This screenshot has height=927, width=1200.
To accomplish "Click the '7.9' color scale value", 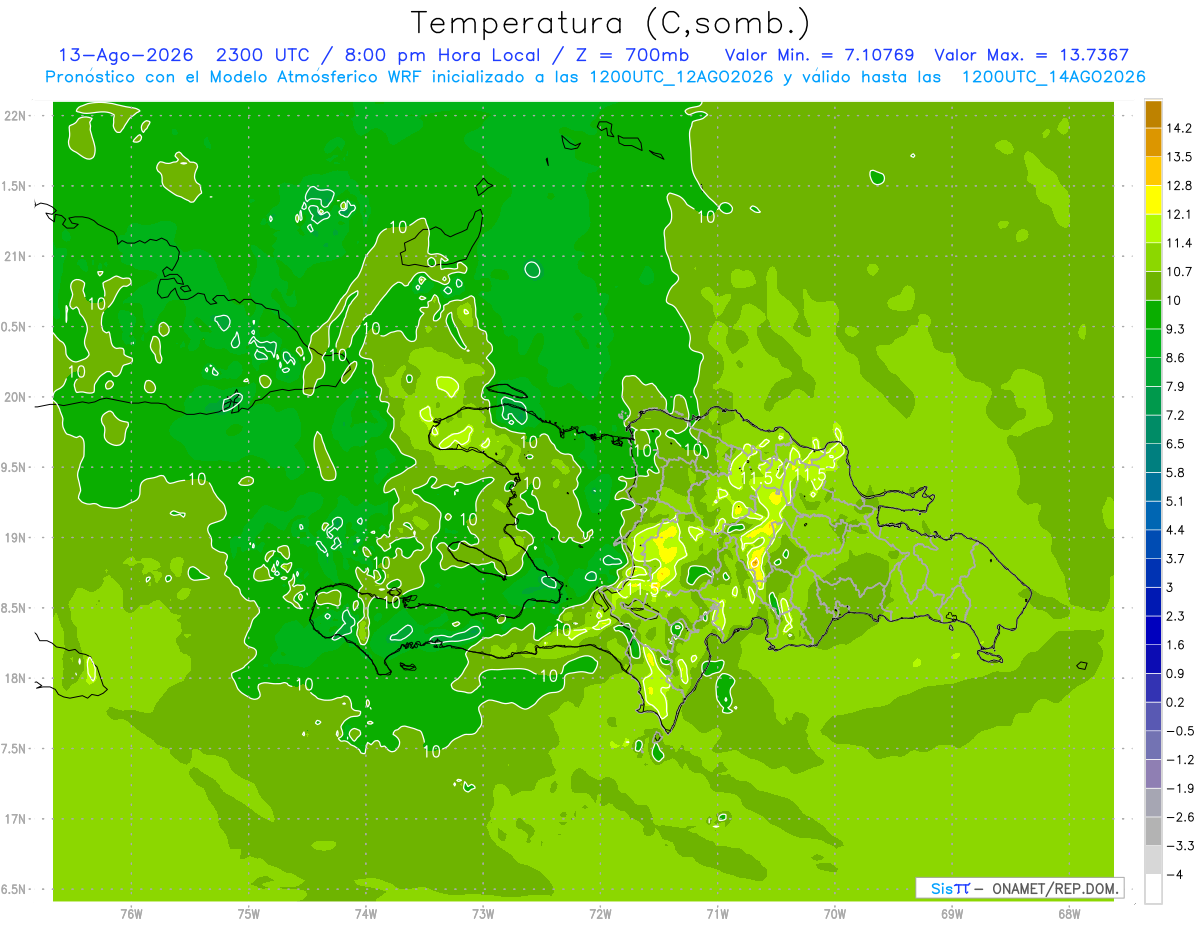I will point(1176,387).
